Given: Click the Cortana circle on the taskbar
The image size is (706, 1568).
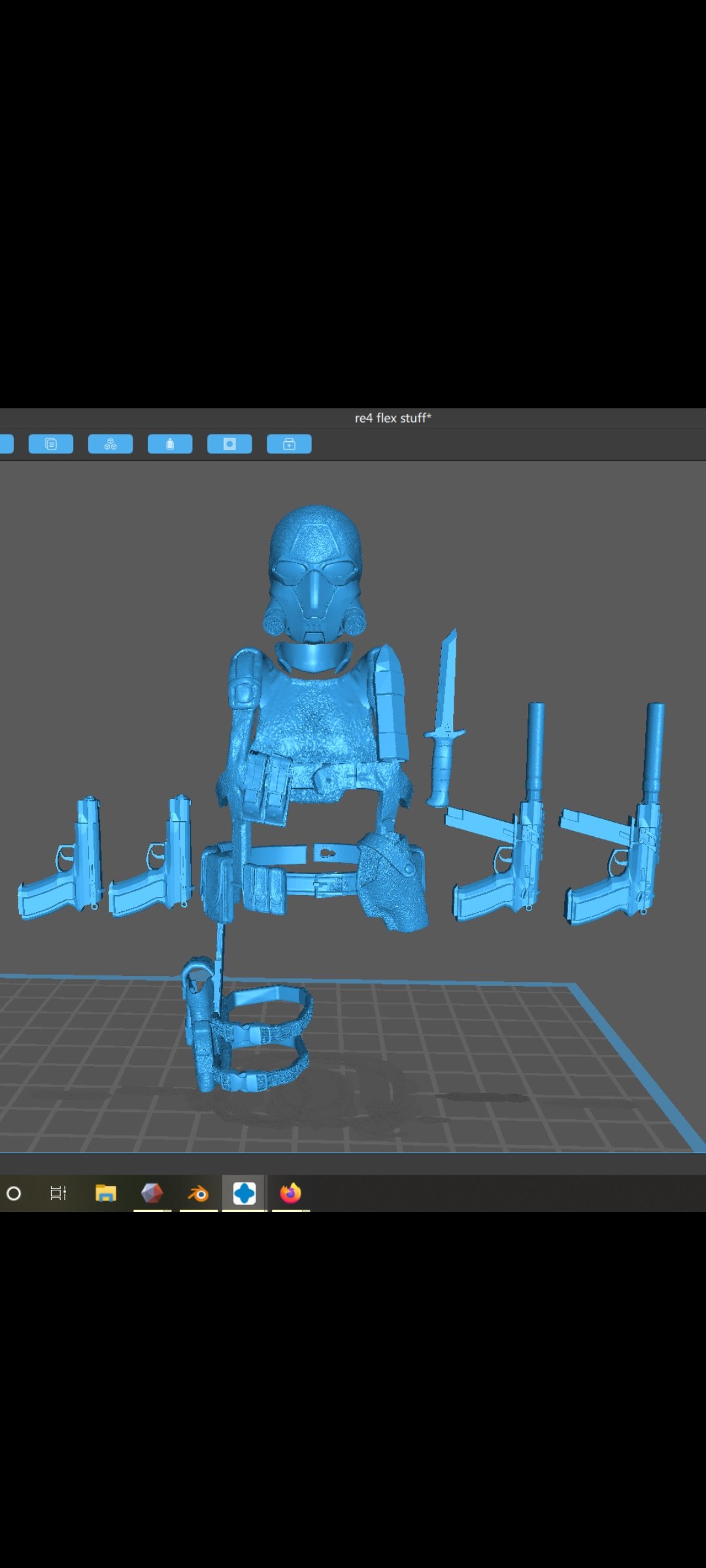Looking at the screenshot, I should [x=14, y=1194].
